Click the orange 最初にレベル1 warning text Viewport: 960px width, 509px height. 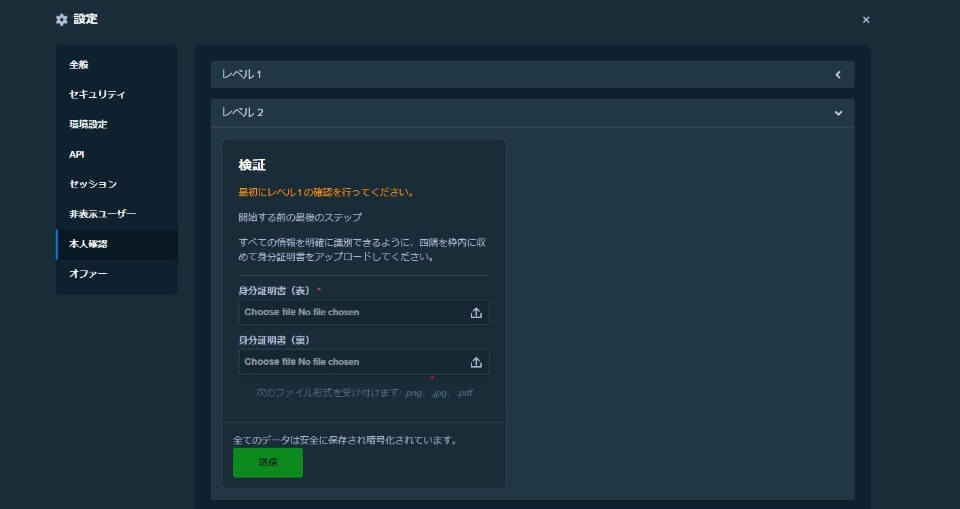tap(327, 192)
